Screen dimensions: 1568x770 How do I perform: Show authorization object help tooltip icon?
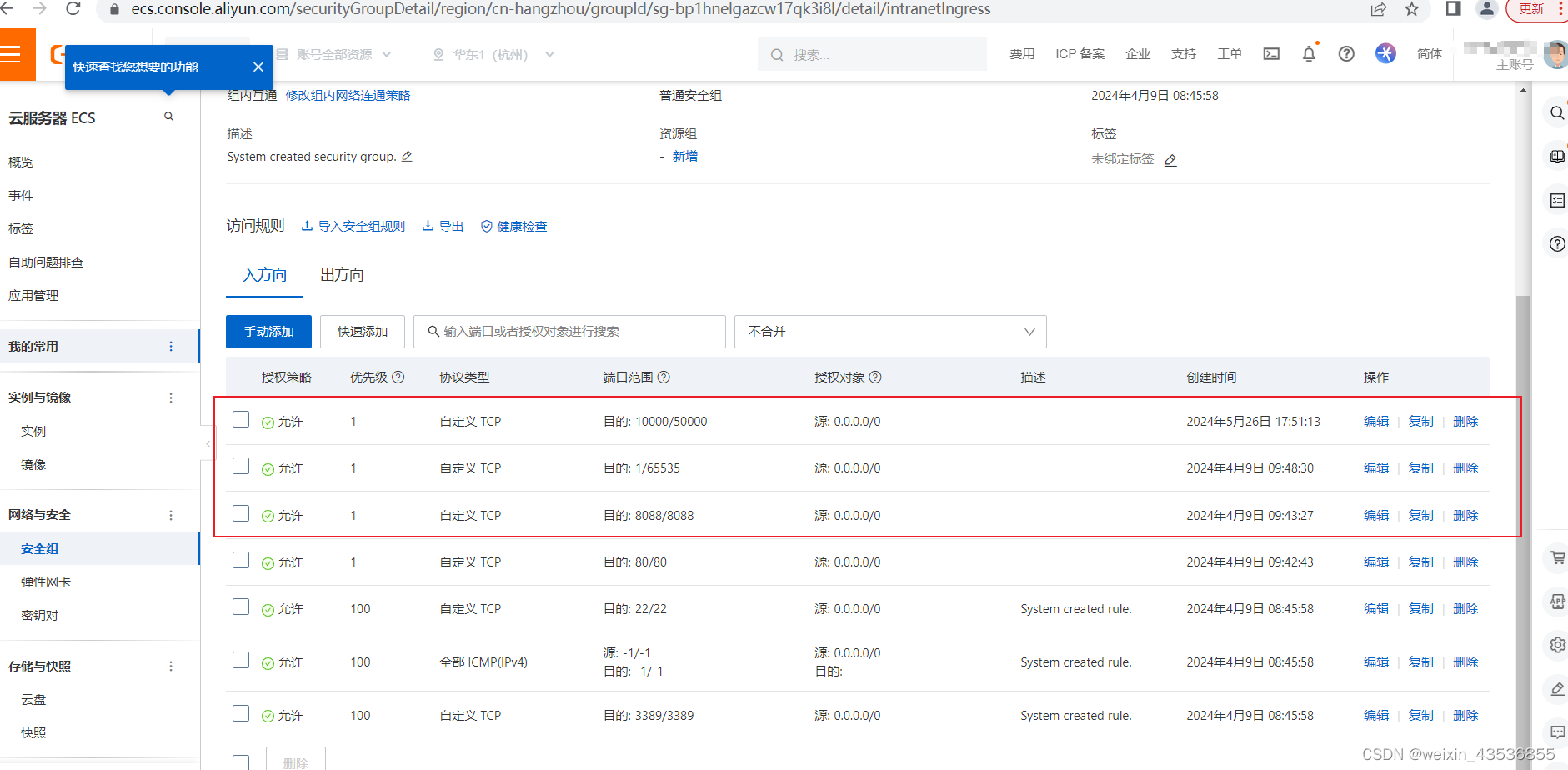(x=875, y=377)
